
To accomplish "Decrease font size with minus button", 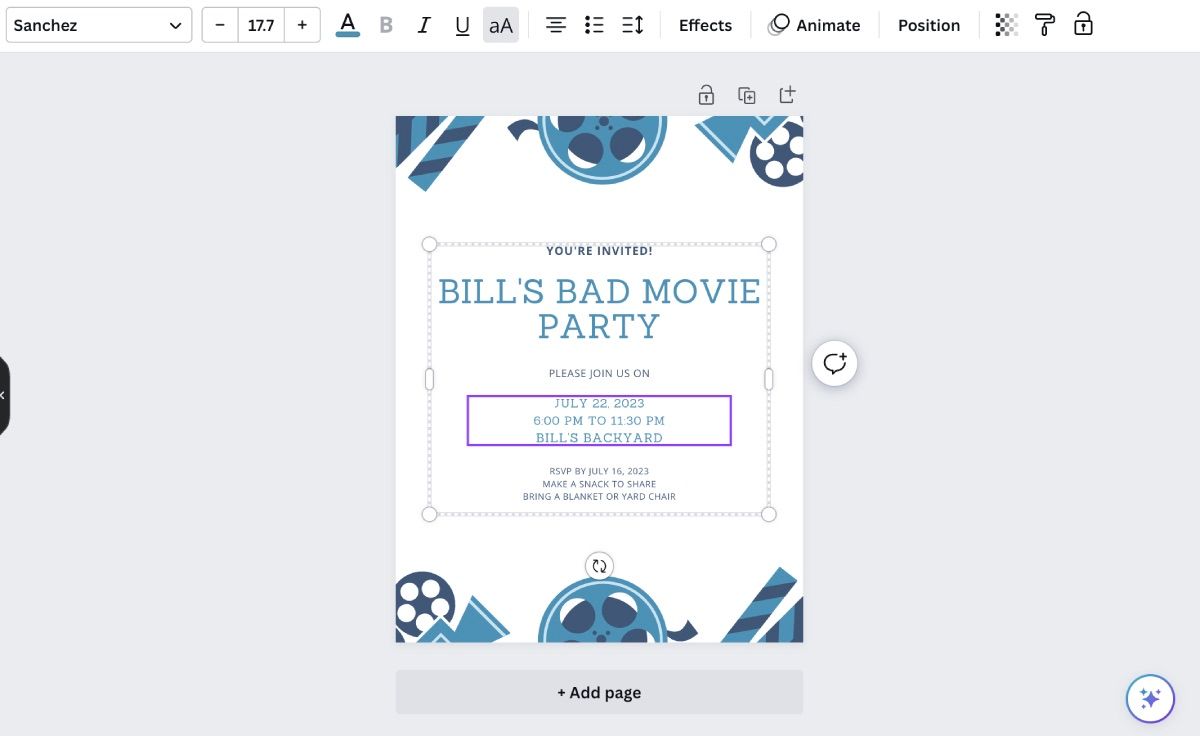I will [x=220, y=25].
